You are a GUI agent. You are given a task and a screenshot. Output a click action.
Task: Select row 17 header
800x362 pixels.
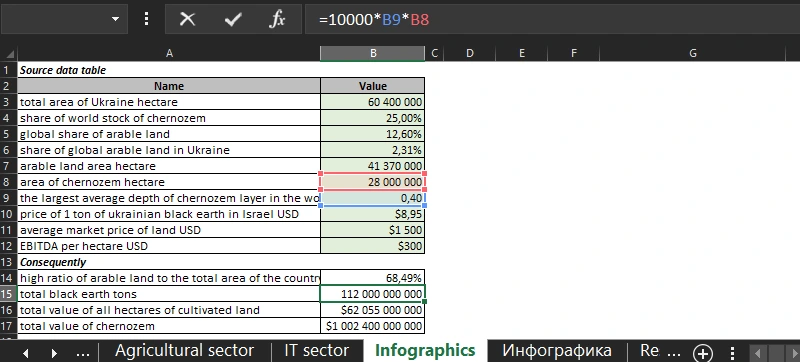9,326
